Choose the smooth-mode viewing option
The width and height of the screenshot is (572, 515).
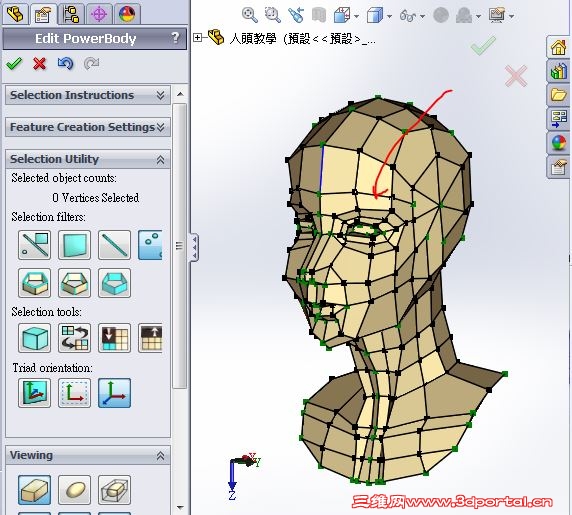[74, 490]
